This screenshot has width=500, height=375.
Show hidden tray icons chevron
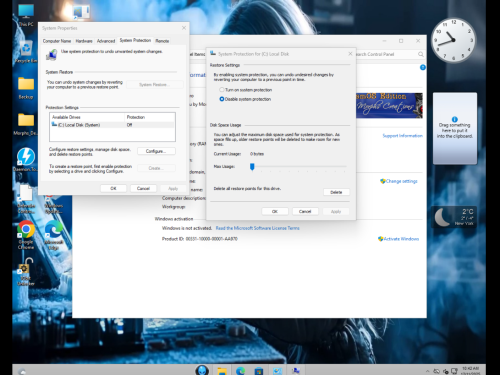click(427, 371)
